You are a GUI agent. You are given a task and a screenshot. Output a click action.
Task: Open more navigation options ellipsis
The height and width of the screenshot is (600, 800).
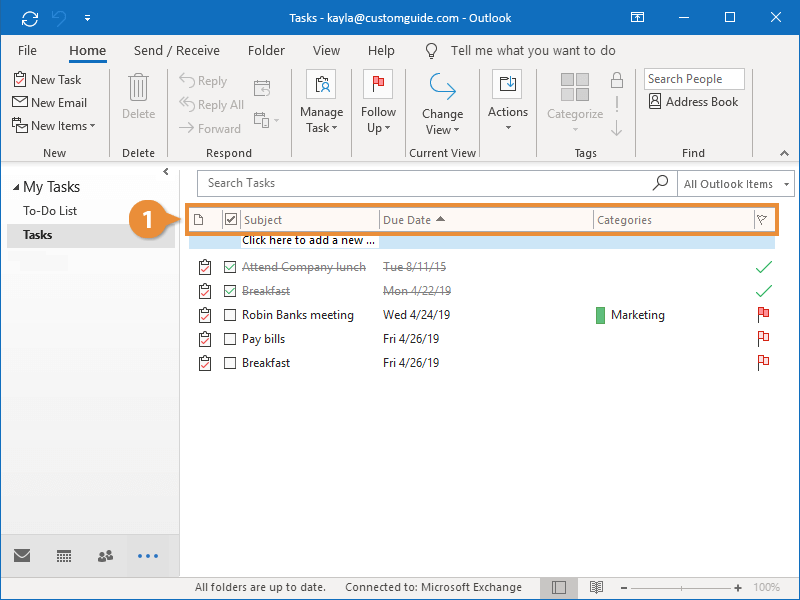148,556
